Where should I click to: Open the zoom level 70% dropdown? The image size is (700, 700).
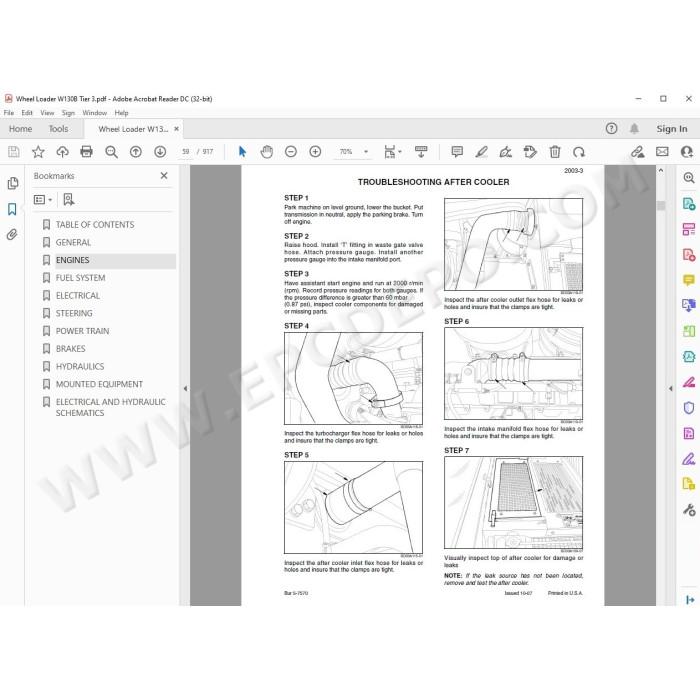[366, 152]
